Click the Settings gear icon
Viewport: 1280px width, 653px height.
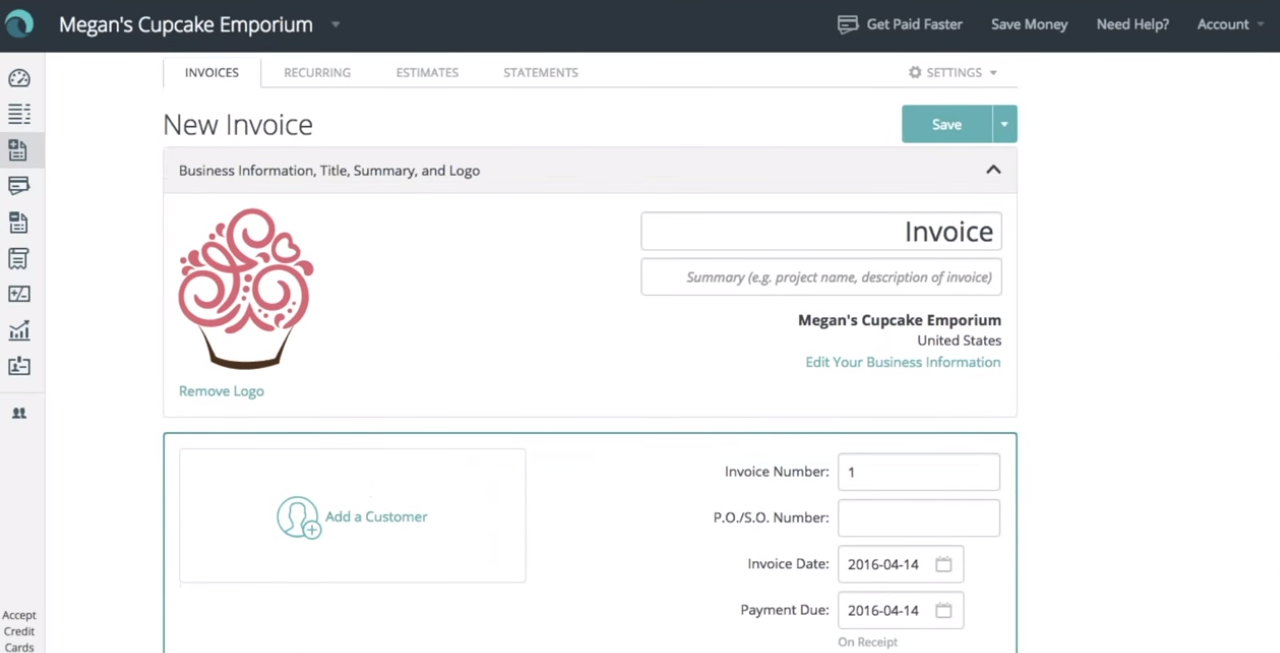tap(915, 72)
